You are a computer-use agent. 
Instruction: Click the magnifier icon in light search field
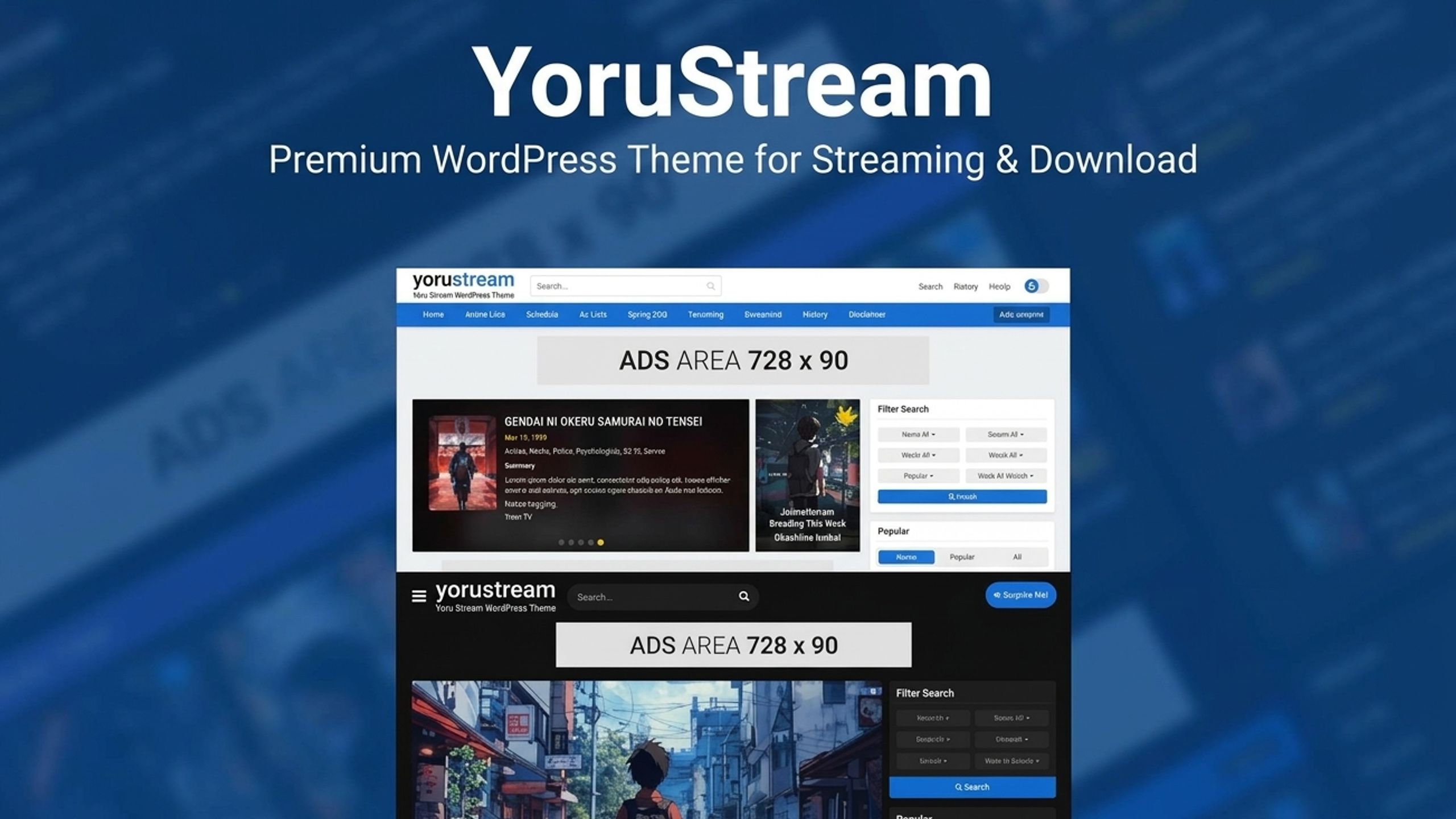point(710,286)
